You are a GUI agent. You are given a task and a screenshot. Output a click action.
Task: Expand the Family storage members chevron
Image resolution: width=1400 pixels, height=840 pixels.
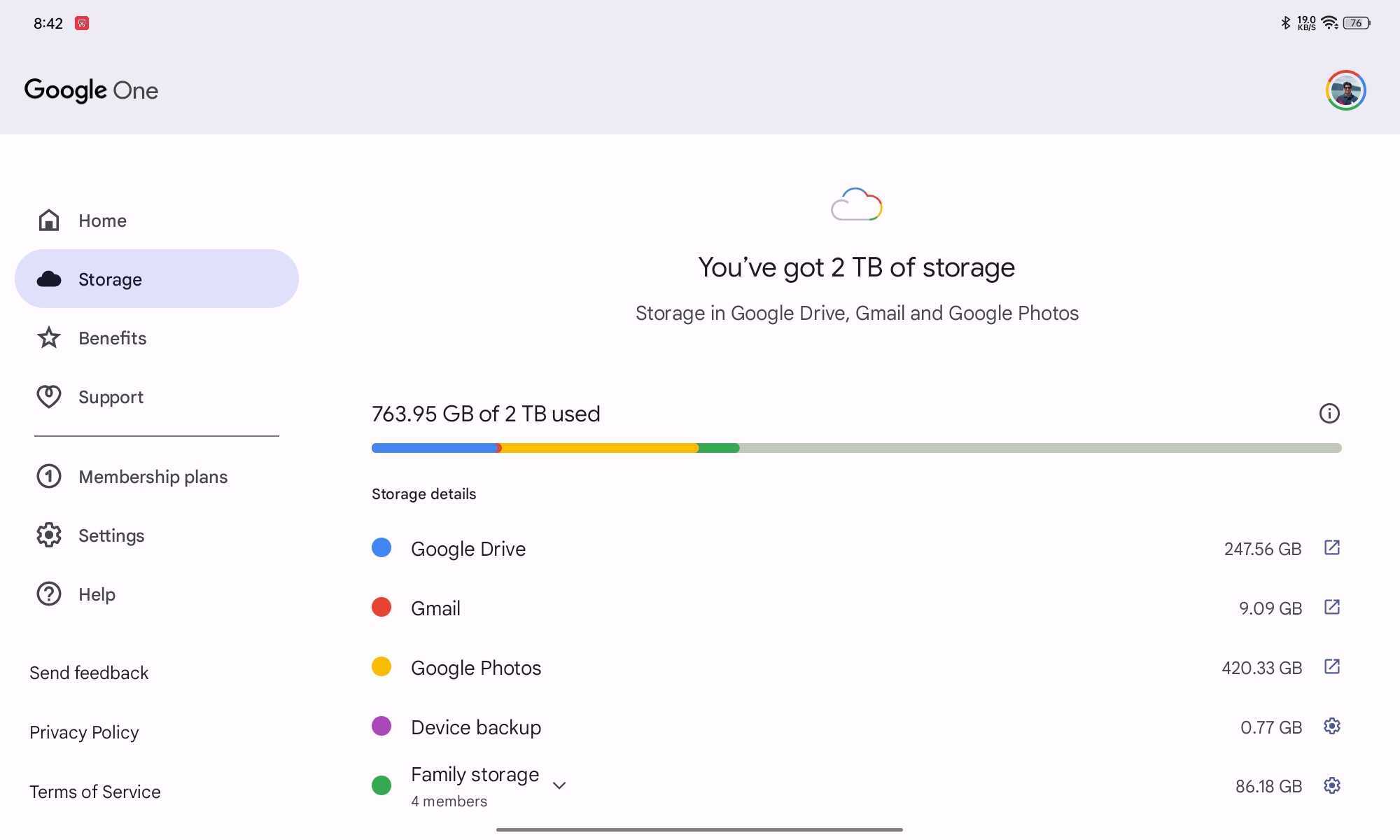(559, 785)
